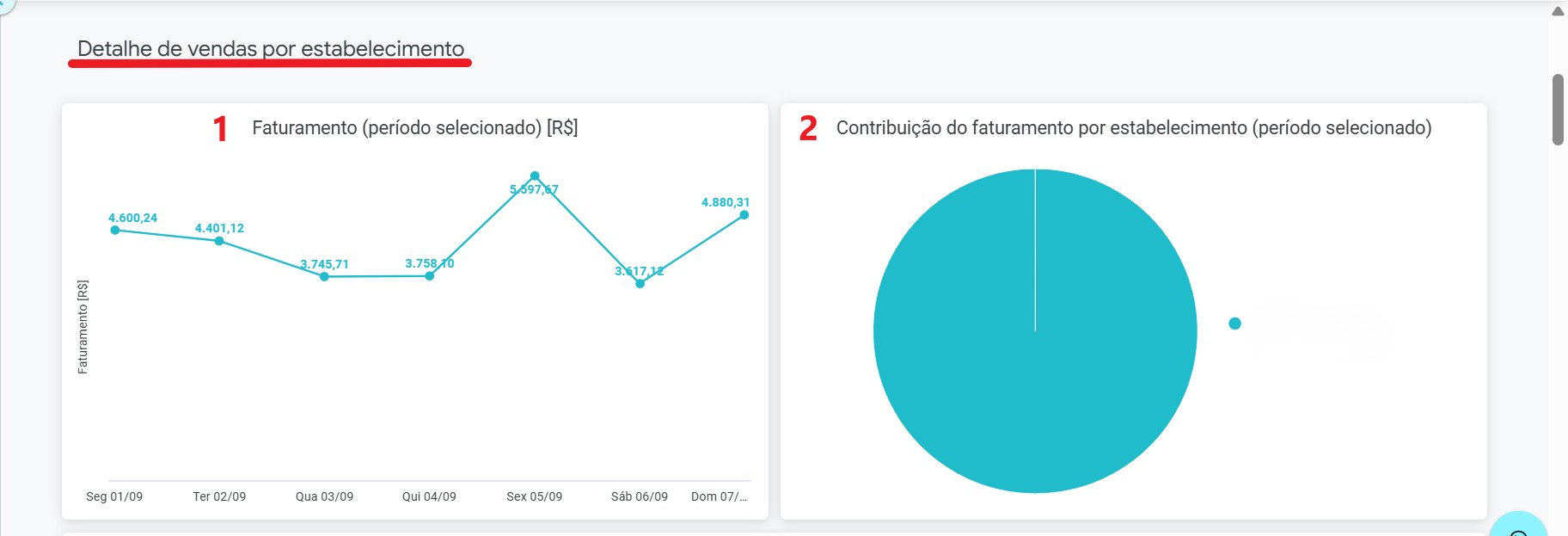This screenshot has width=1568, height=536.
Task: Click the 4.880,31 value label
Action: 726,202
